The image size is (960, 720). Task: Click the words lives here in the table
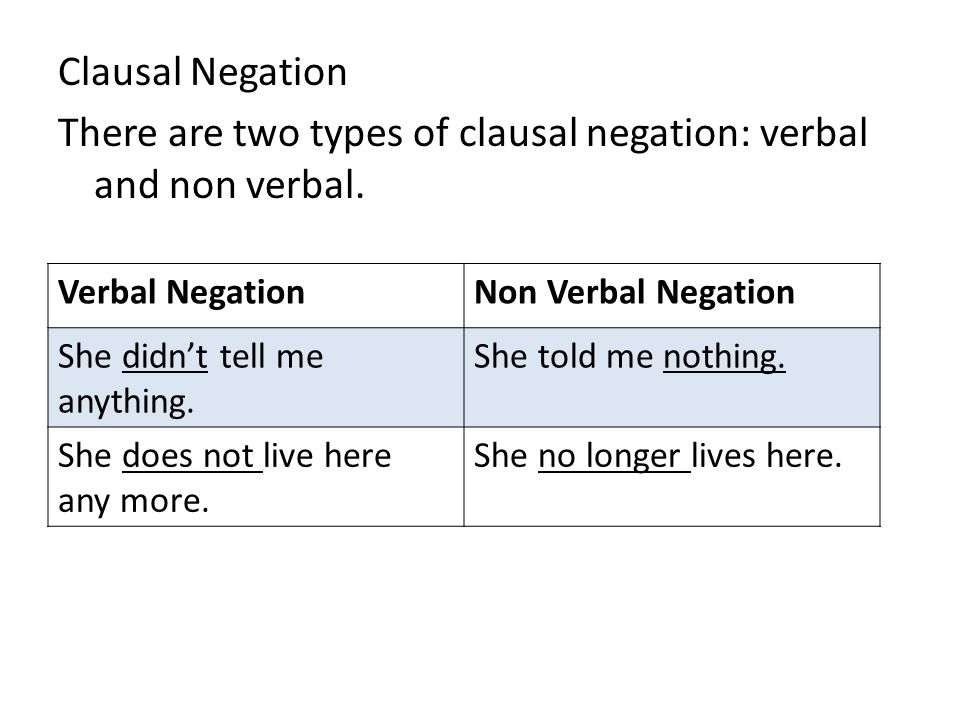(767, 456)
